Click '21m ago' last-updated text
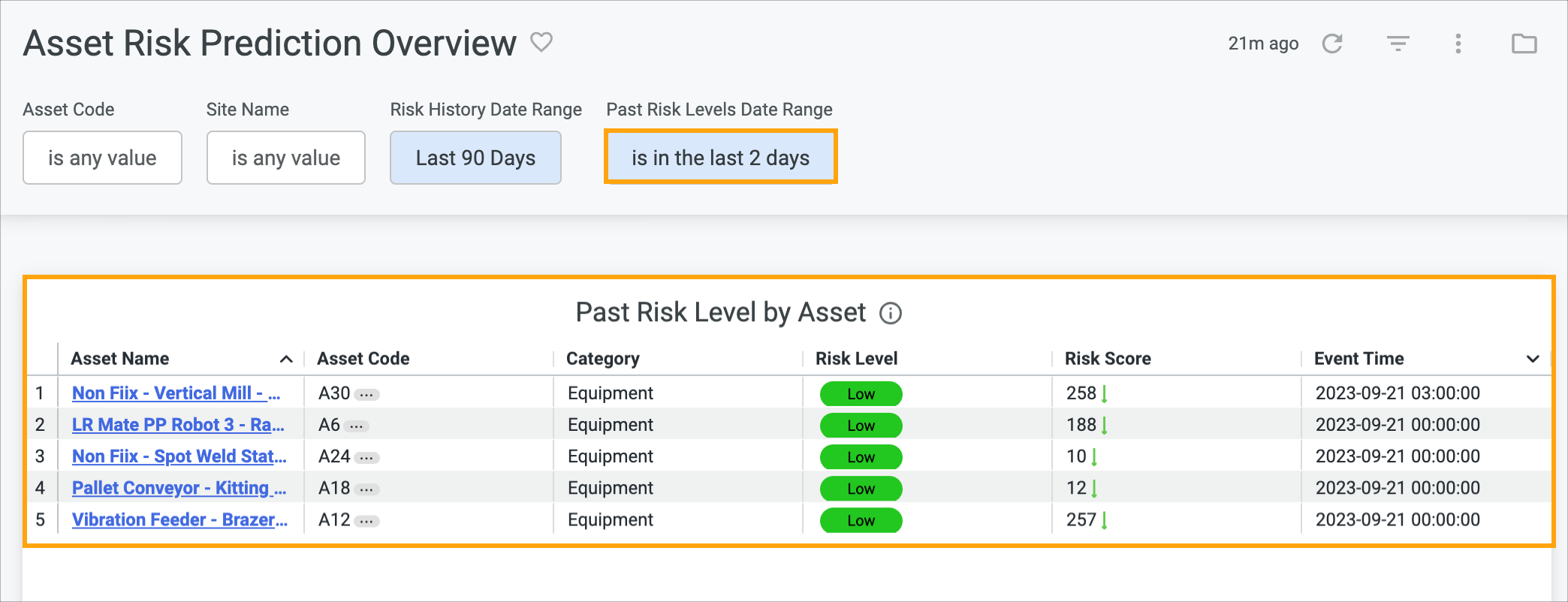This screenshot has width=1568, height=602. 1263,44
